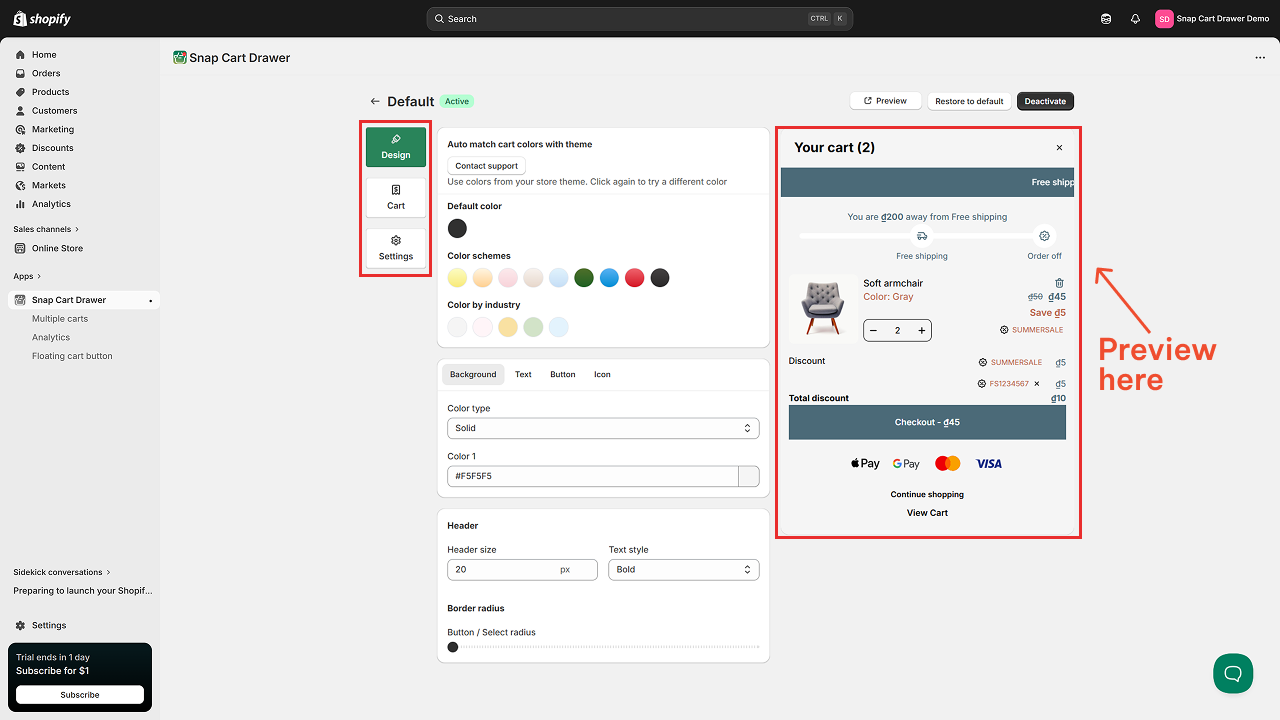
Task: Click the Order off discount badge icon
Action: coord(1044,235)
